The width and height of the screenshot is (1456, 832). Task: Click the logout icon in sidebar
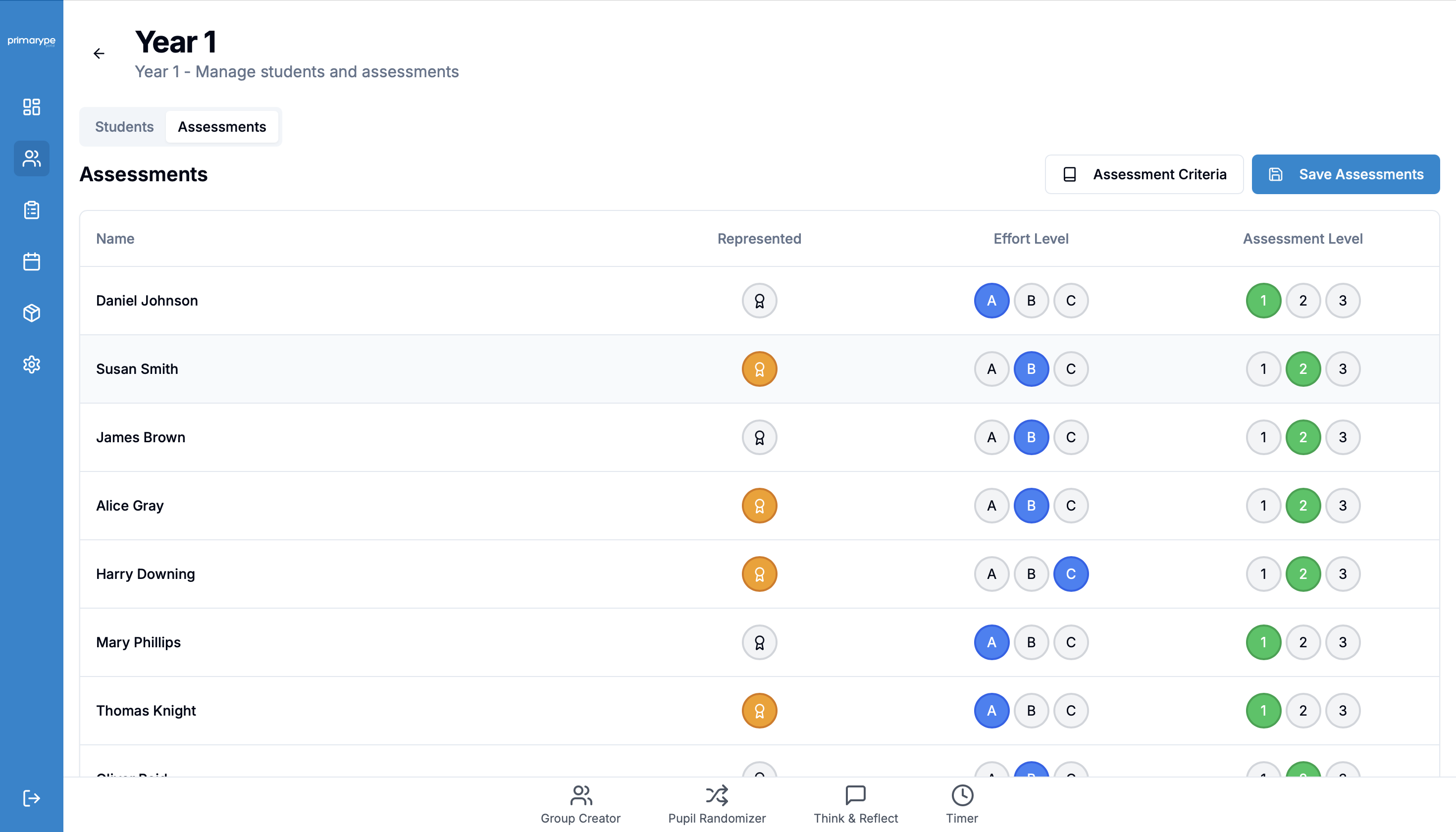click(x=31, y=798)
